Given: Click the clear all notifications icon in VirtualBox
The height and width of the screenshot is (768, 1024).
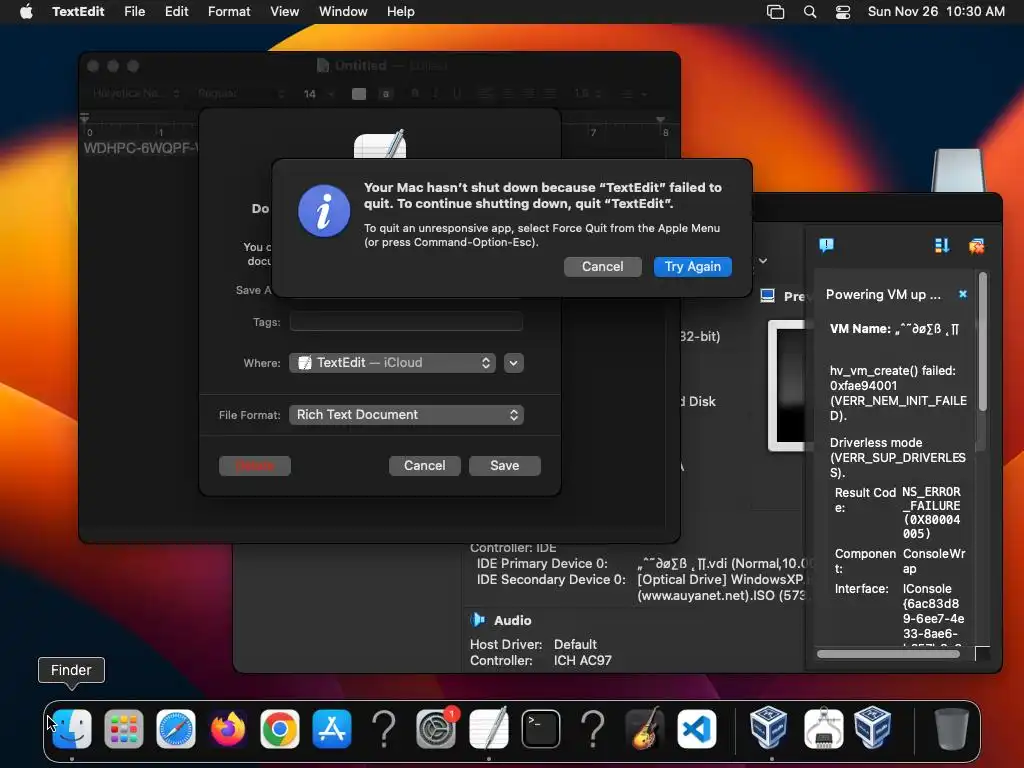Looking at the screenshot, I should pyautogui.click(x=976, y=246).
